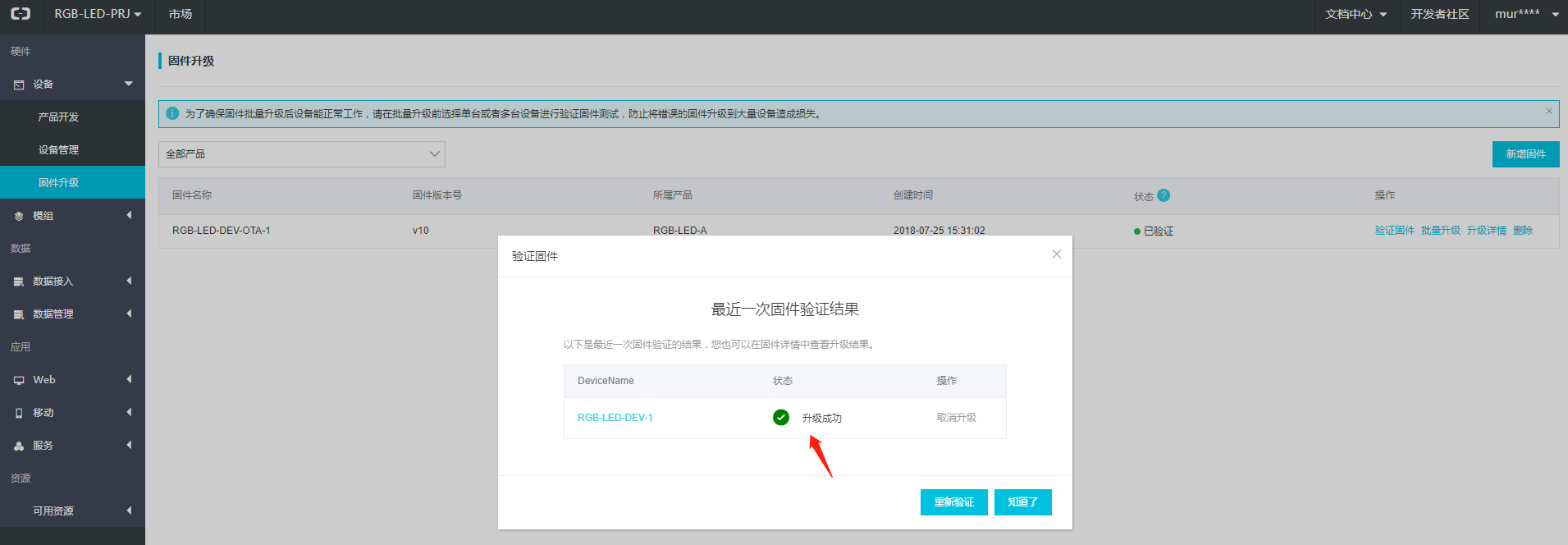Open the RGB-LED-PRJ project dropdown
The image size is (1568, 545).
click(x=98, y=14)
